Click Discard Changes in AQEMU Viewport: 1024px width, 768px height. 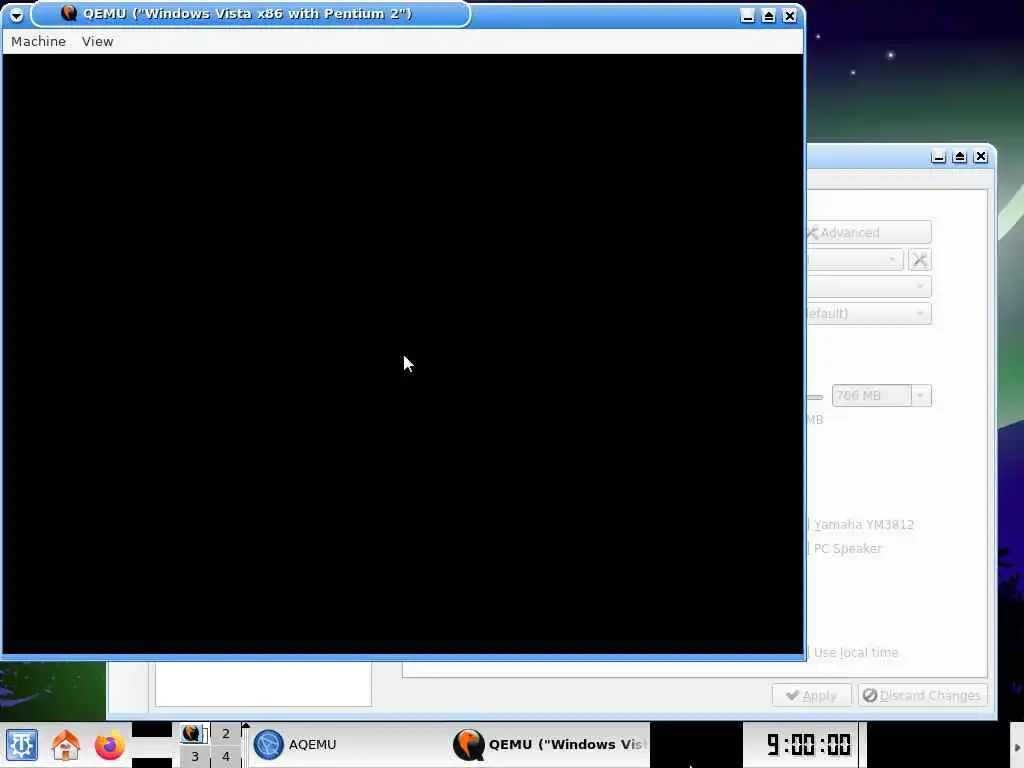[x=923, y=696]
